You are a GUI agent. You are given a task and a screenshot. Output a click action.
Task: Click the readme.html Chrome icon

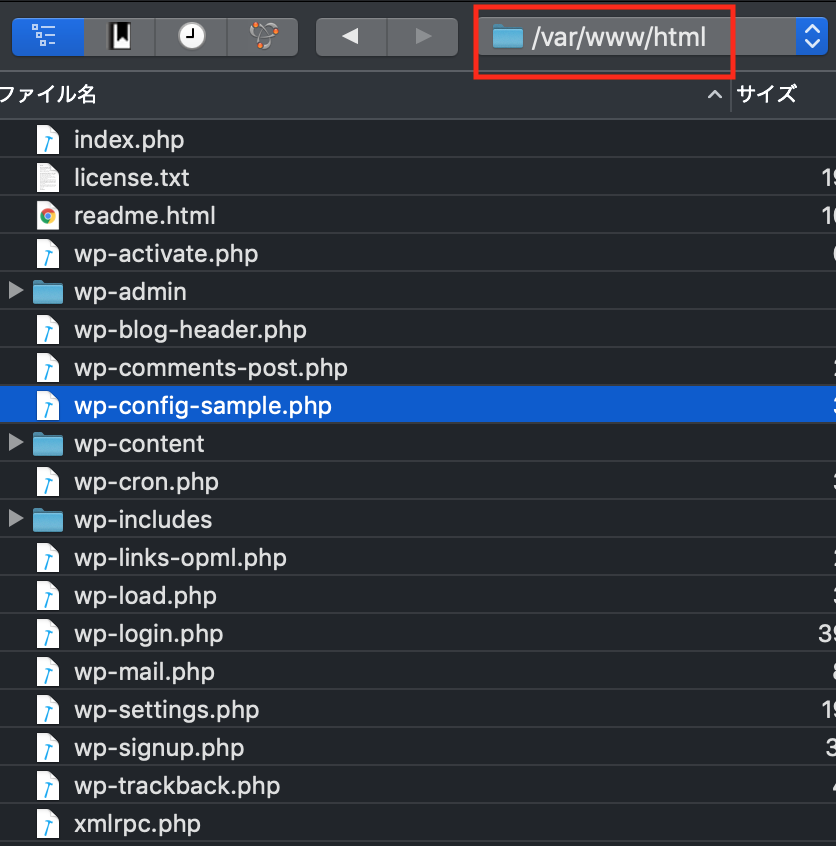coord(47,216)
